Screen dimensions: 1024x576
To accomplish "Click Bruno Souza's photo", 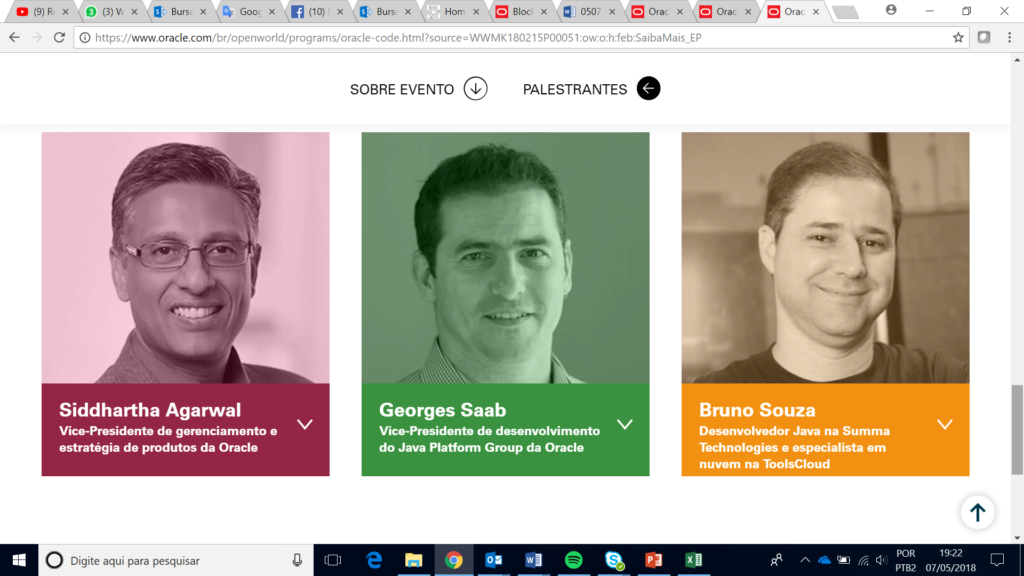I will pyautogui.click(x=825, y=258).
